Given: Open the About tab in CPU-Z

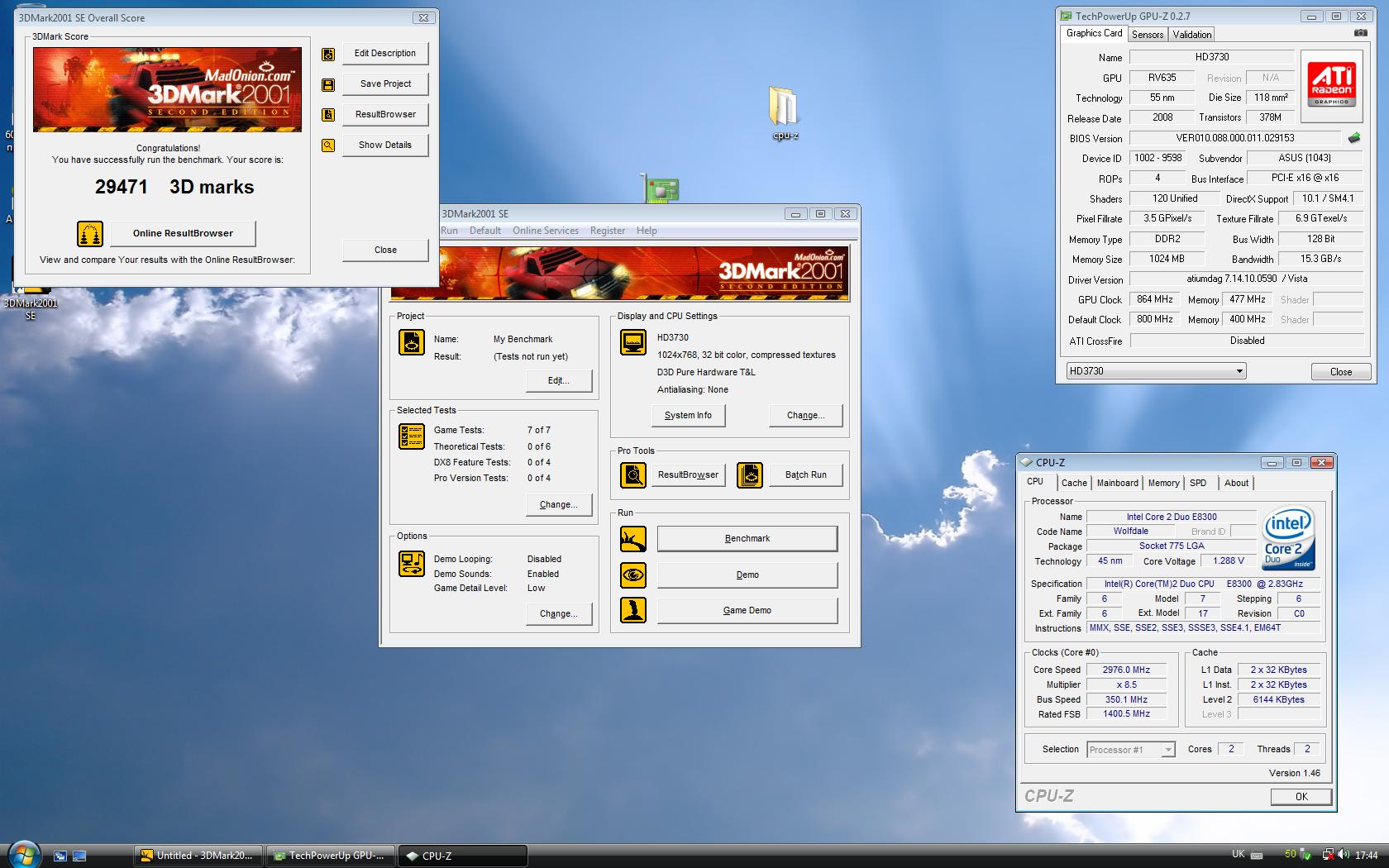Looking at the screenshot, I should pos(1236,483).
